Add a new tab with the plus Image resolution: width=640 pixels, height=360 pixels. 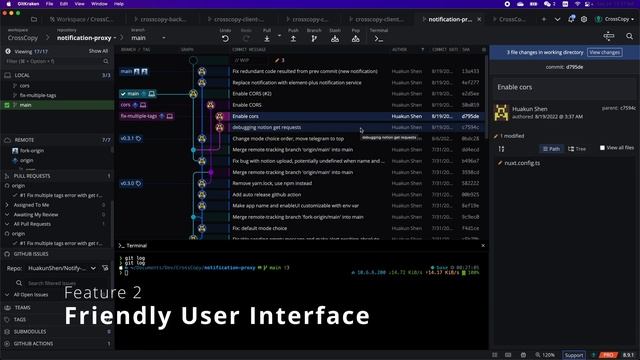pos(544,19)
